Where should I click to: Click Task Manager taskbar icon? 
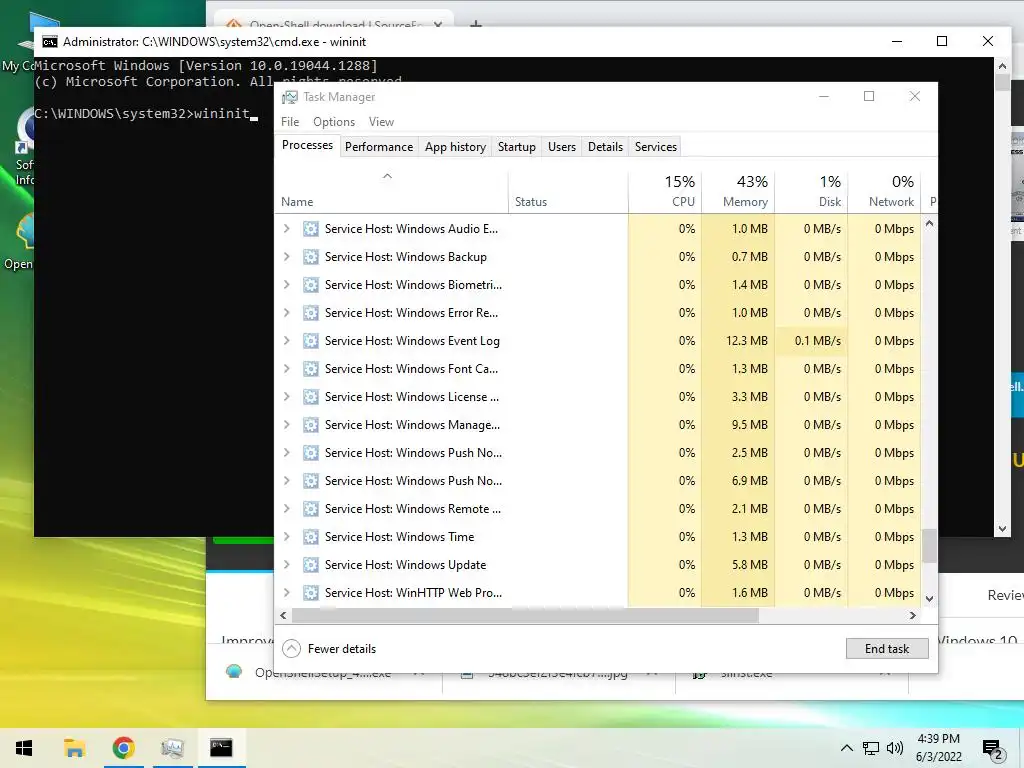click(172, 748)
